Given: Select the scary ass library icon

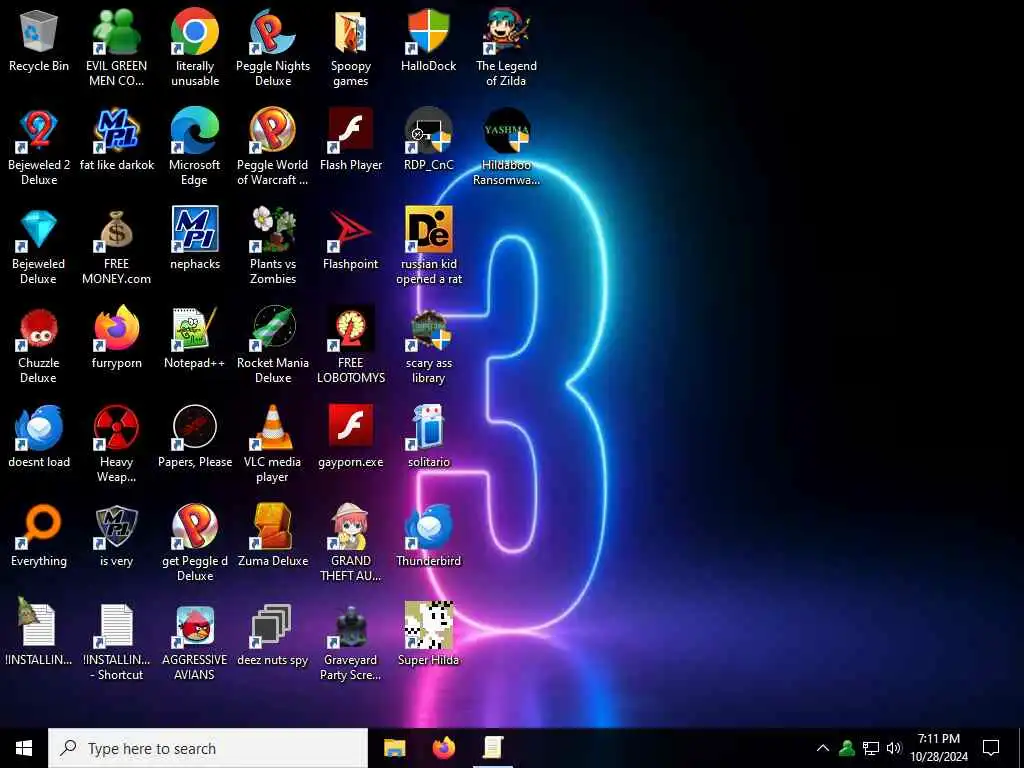Looking at the screenshot, I should pos(428,328).
